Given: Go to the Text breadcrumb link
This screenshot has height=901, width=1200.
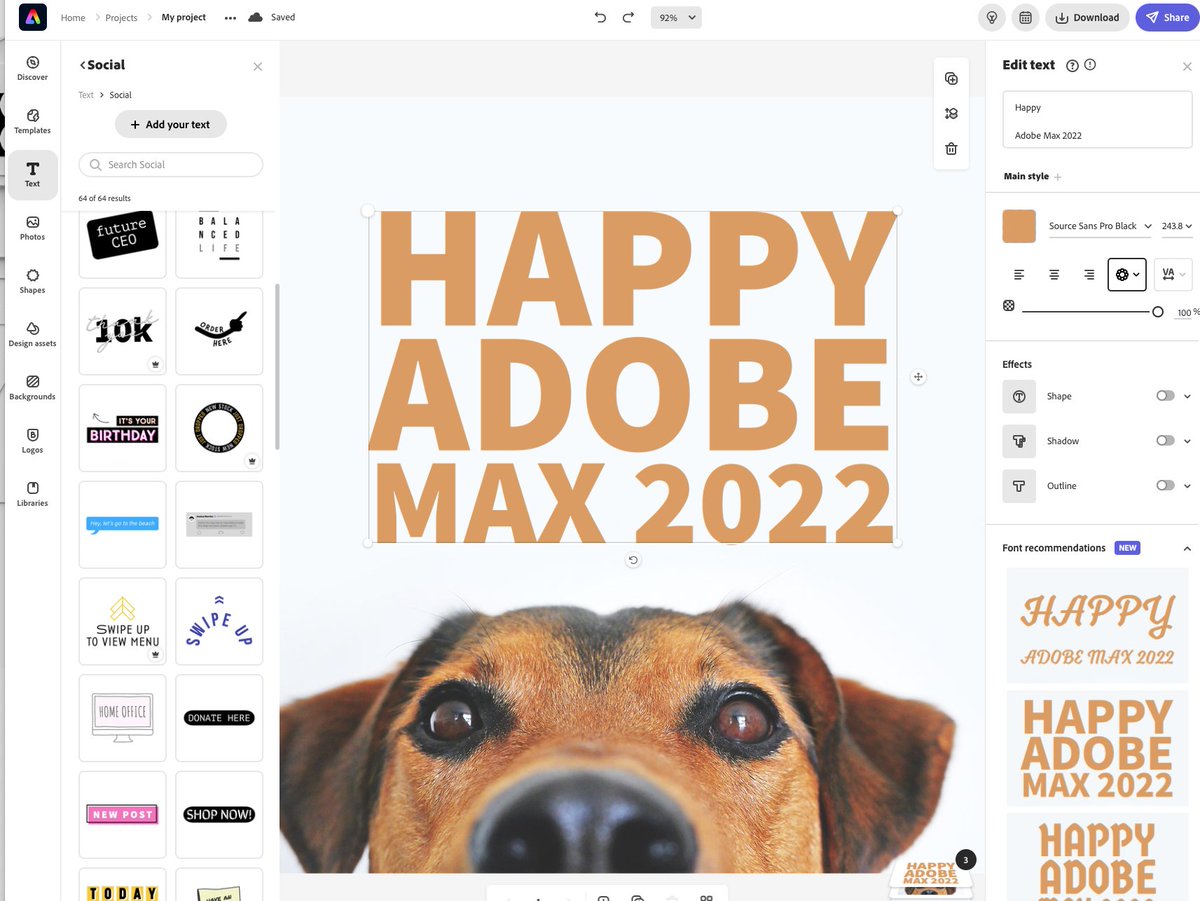Looking at the screenshot, I should point(86,95).
